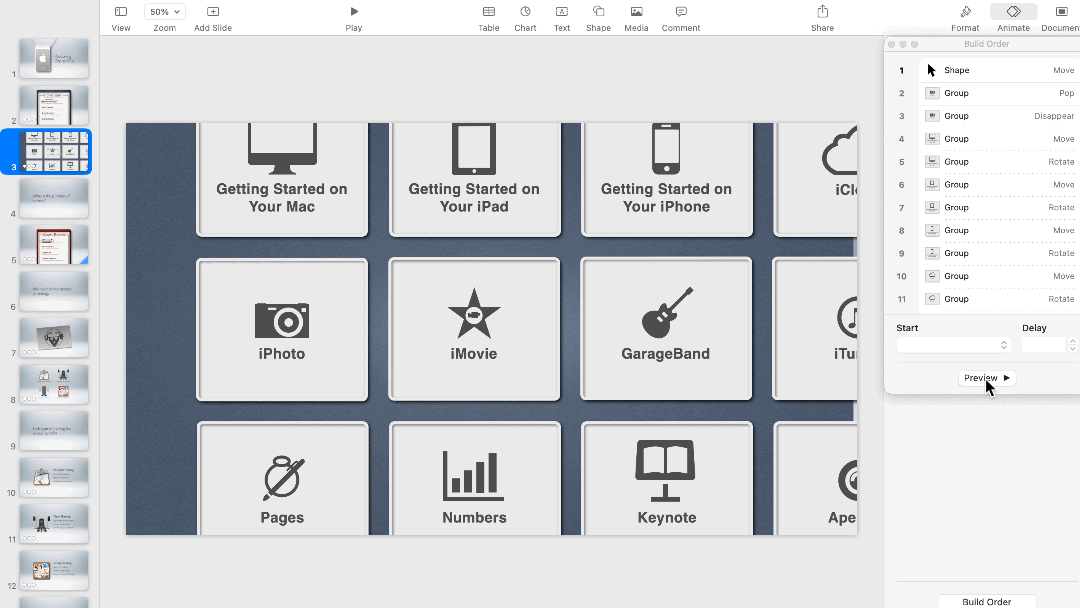Select slide 2 thumbnail

click(54, 105)
